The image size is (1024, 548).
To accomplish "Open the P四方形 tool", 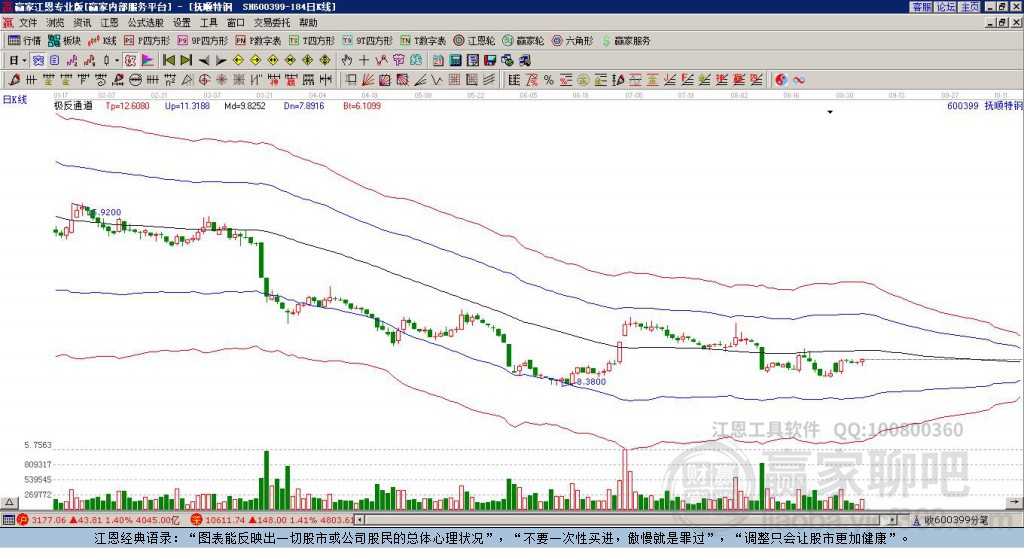I will click(147, 40).
